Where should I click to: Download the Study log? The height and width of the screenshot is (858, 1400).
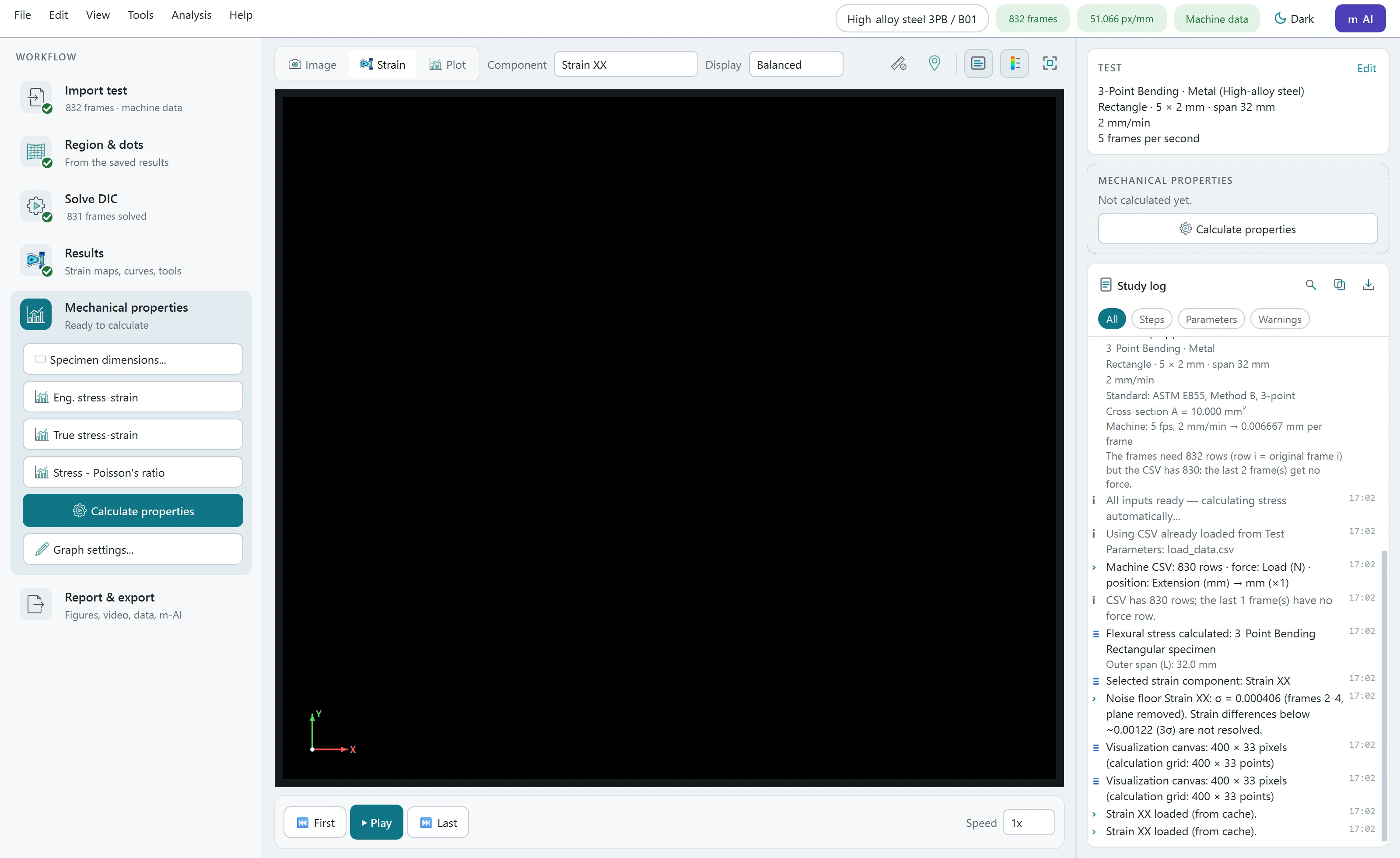(x=1368, y=285)
